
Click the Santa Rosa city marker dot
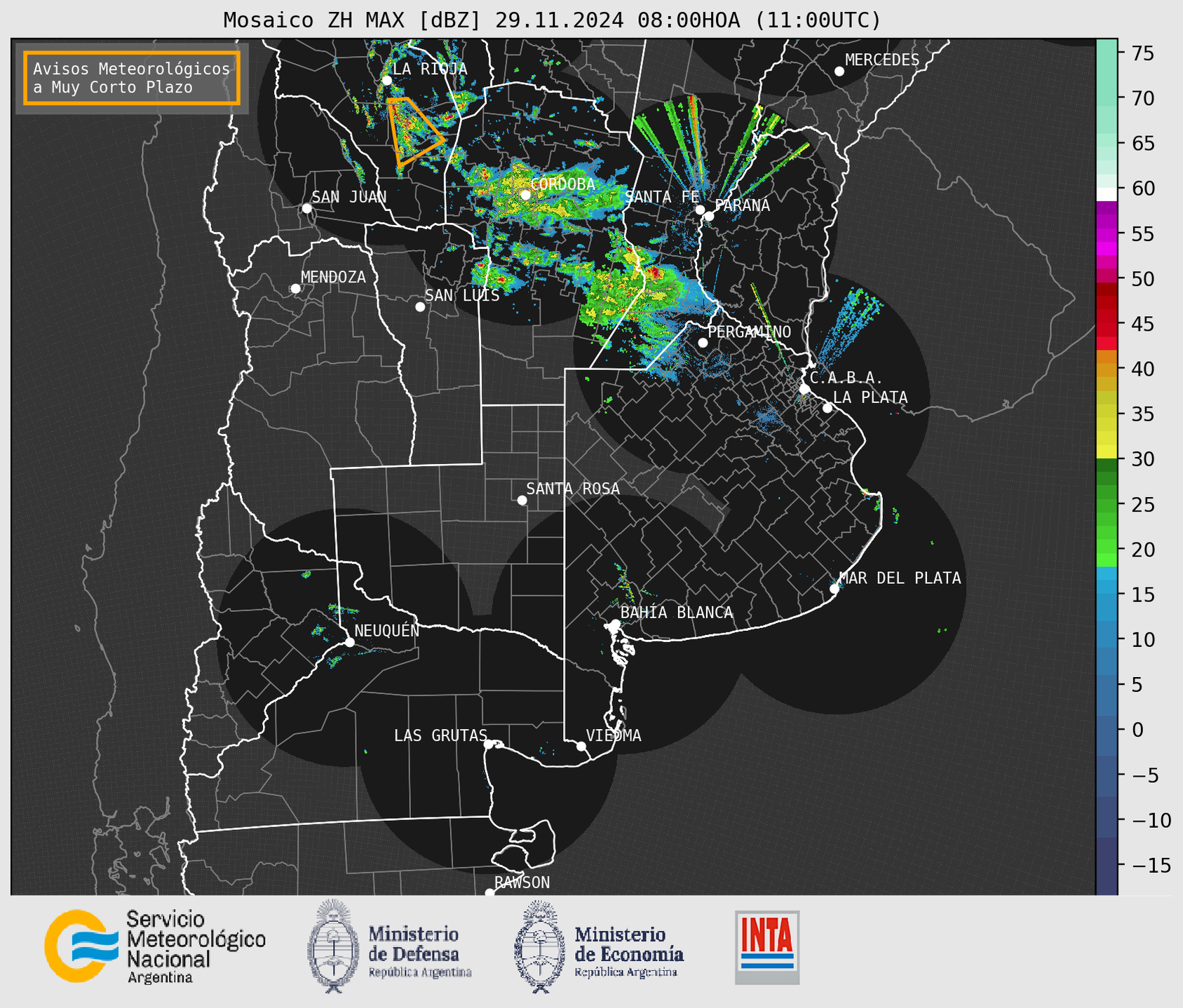522,500
